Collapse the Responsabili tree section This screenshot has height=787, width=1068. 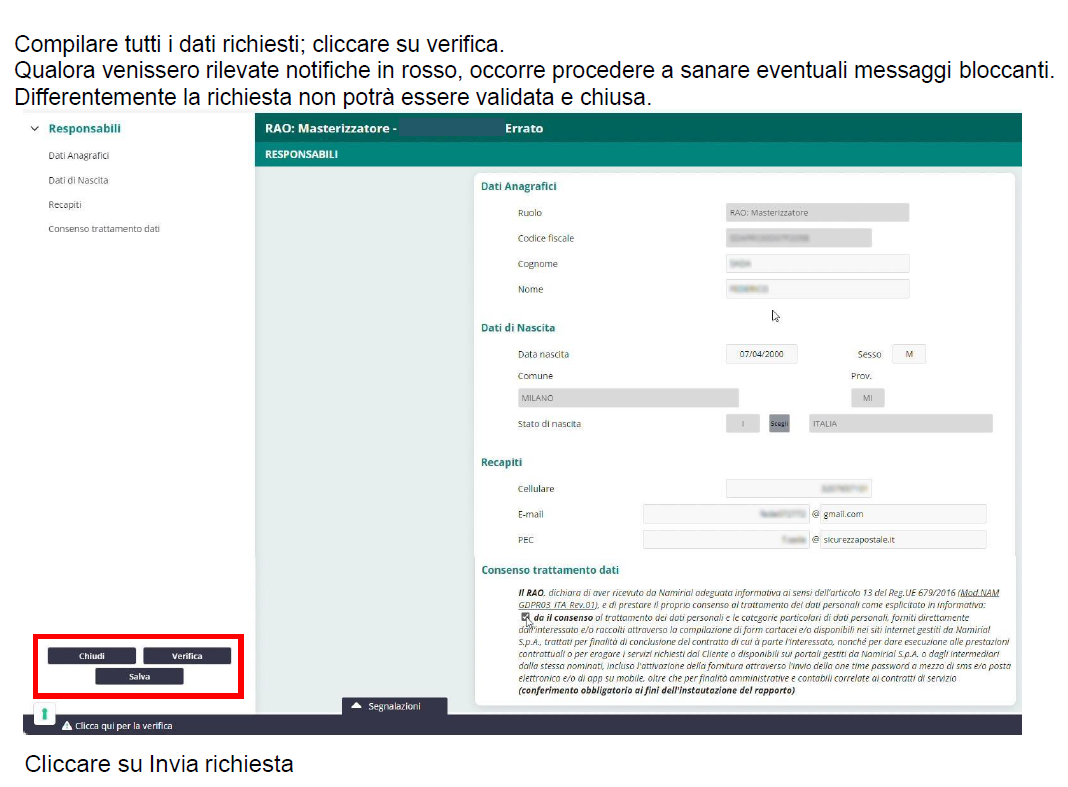click(x=35, y=128)
